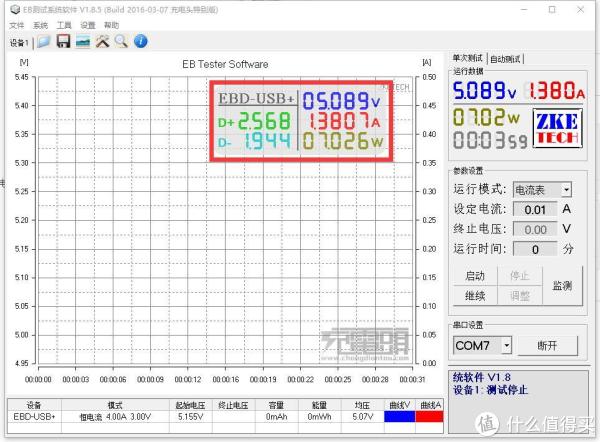The image size is (600, 442).
Task: Open the tools settings hammer icon
Action: [102, 41]
